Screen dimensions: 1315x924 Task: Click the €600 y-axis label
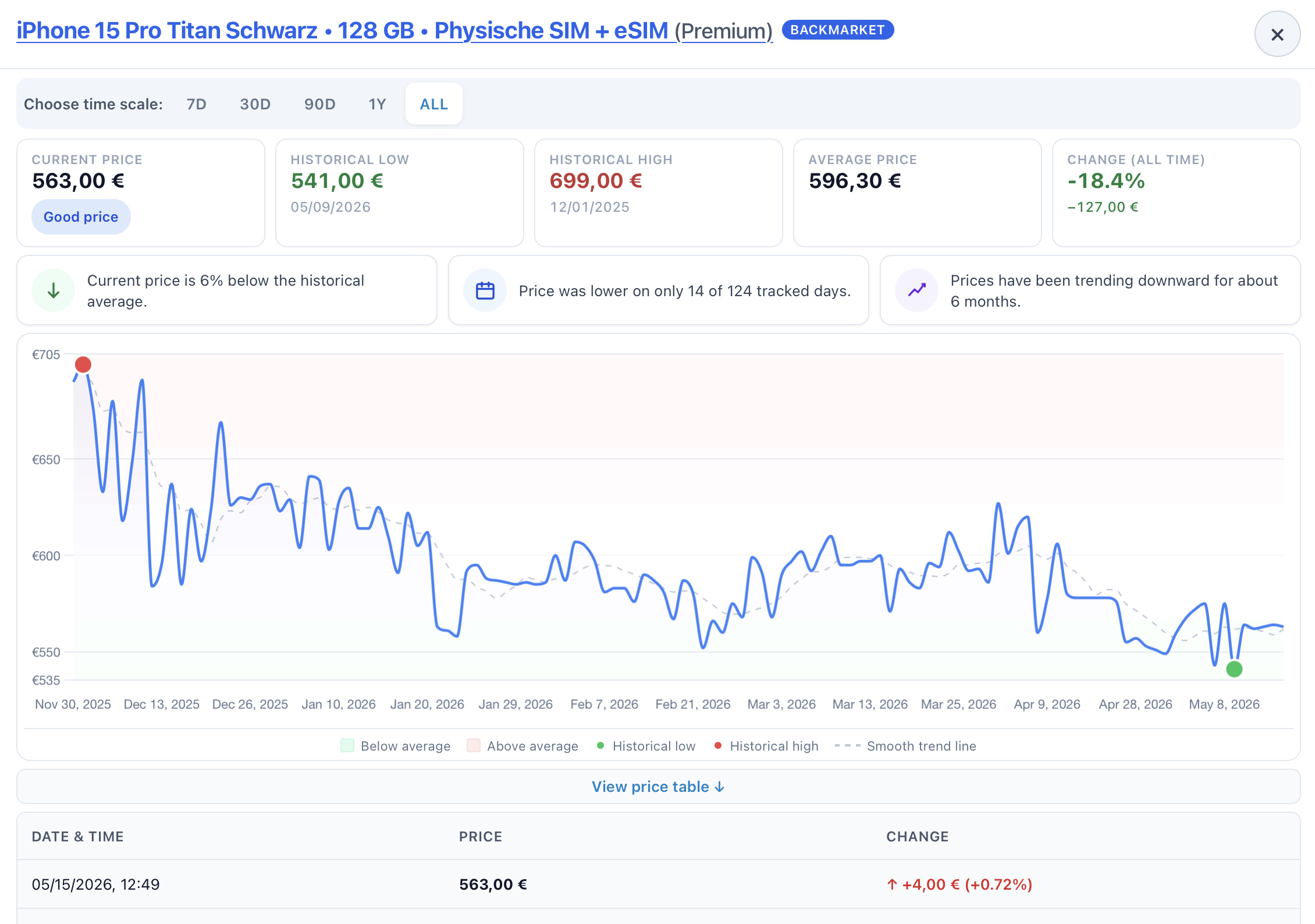pyautogui.click(x=46, y=556)
